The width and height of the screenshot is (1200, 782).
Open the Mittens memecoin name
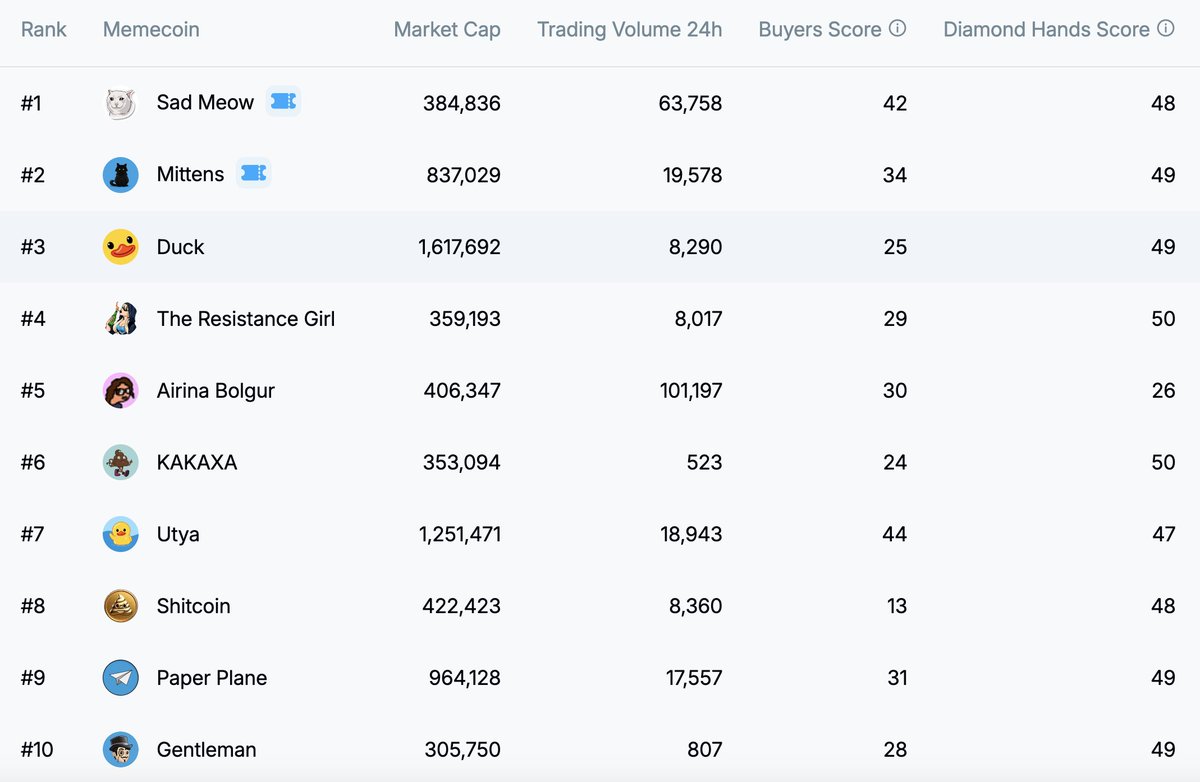[x=190, y=175]
